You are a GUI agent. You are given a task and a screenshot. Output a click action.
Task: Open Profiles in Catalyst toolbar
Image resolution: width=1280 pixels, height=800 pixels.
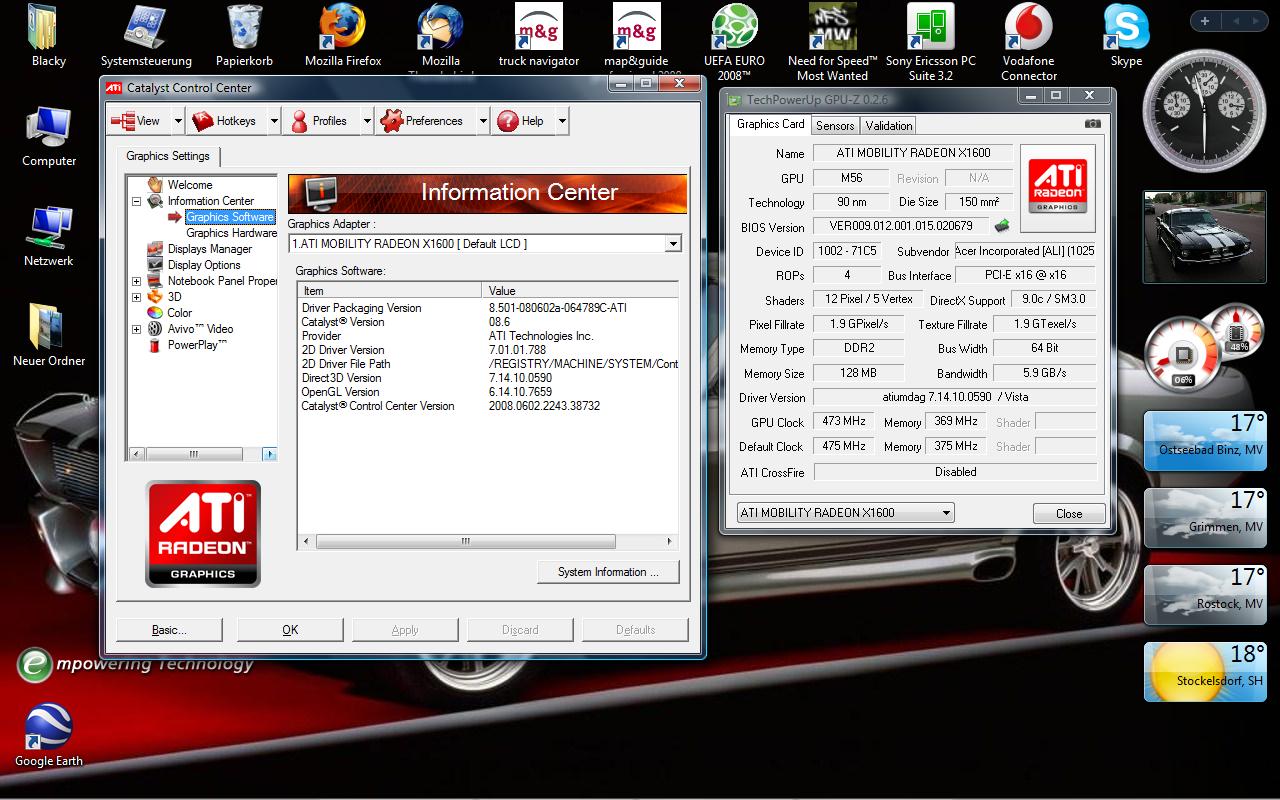[320, 121]
